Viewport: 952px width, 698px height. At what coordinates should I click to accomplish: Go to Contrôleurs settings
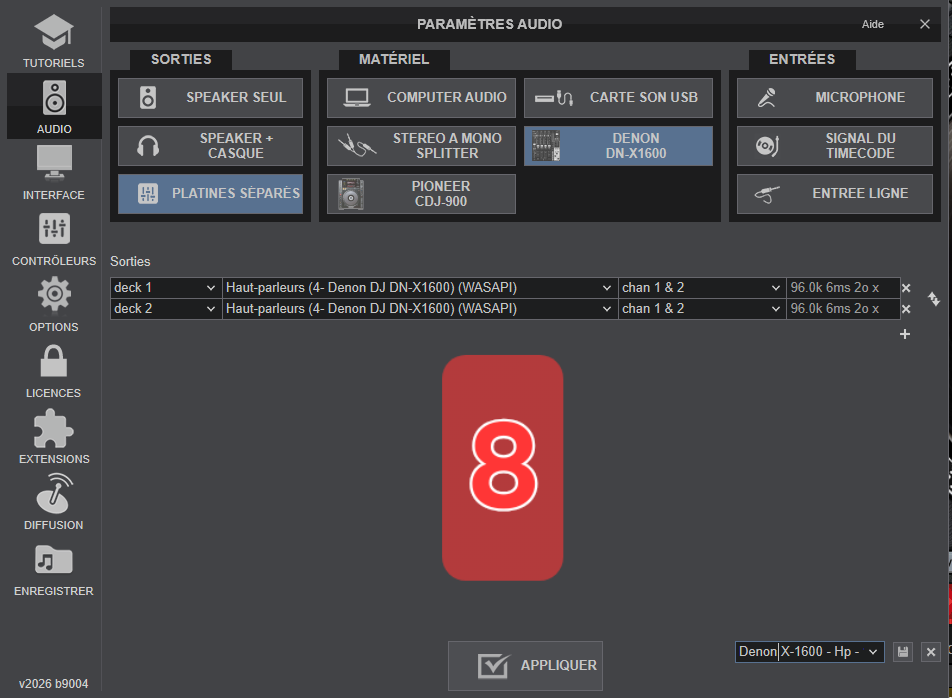click(53, 238)
